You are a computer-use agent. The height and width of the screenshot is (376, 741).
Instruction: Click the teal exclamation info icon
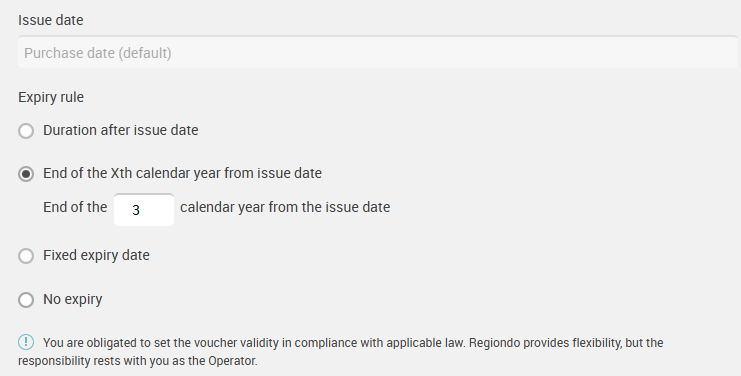coord(26,342)
